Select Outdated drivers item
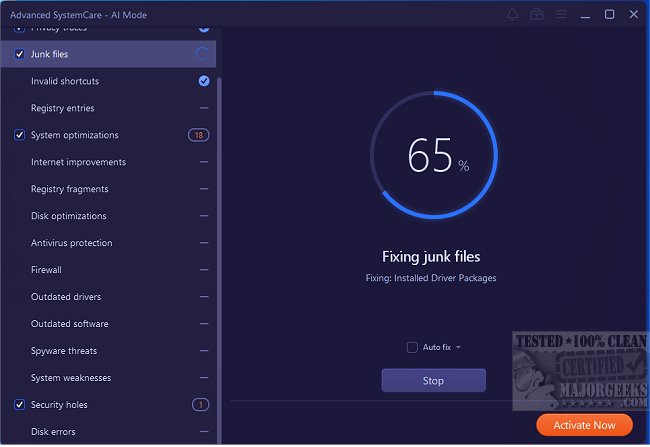The height and width of the screenshot is (447, 650). point(108,297)
